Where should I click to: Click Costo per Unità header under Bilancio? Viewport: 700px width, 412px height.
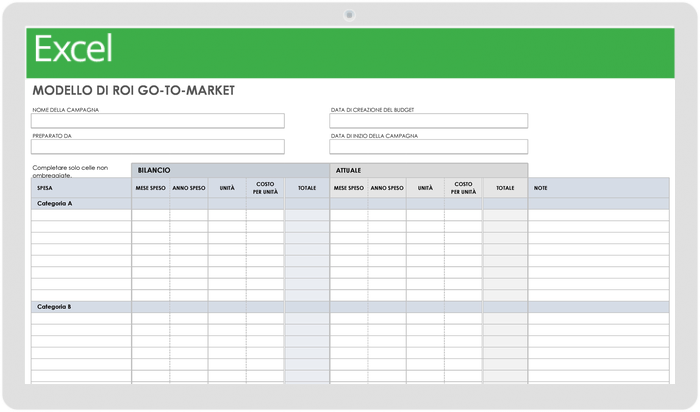tap(265, 188)
